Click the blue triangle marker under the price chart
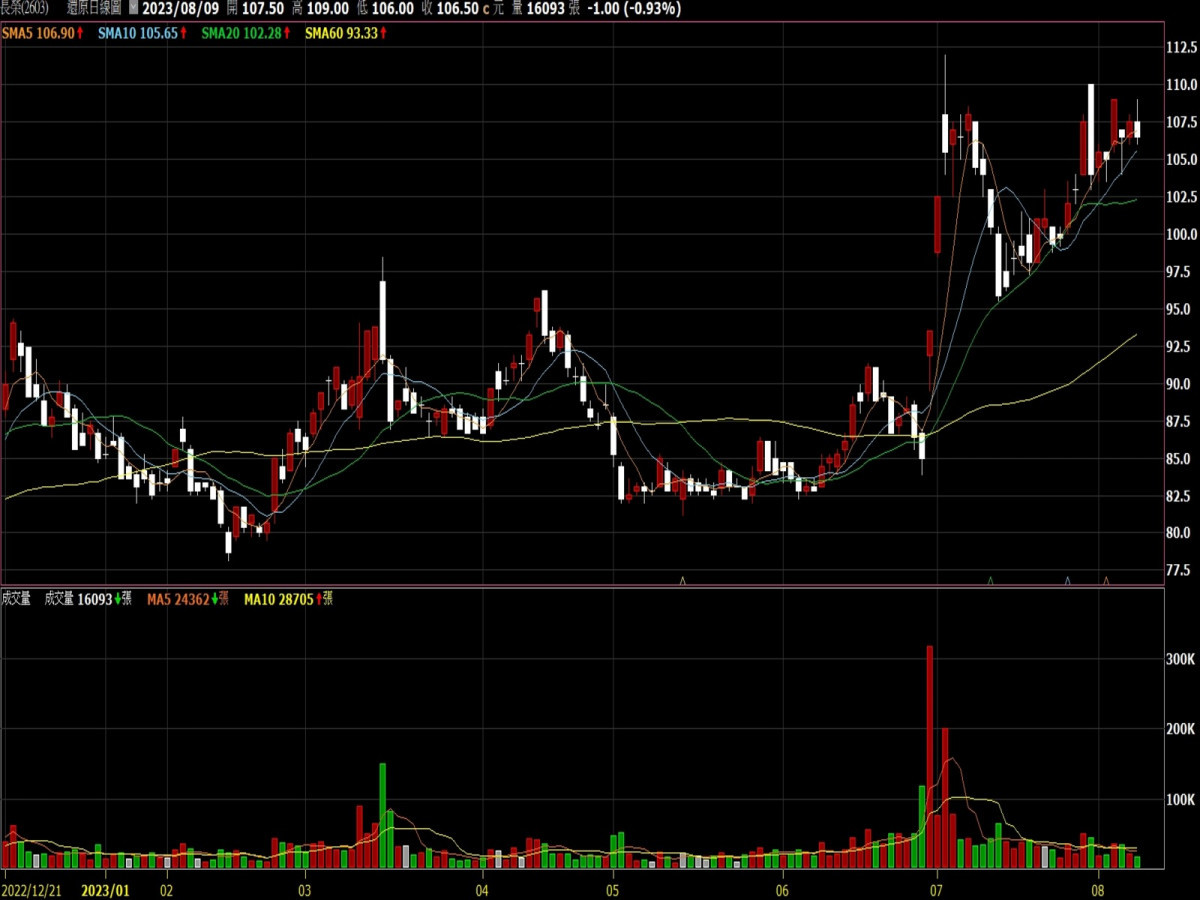1200x900 pixels. [1067, 580]
